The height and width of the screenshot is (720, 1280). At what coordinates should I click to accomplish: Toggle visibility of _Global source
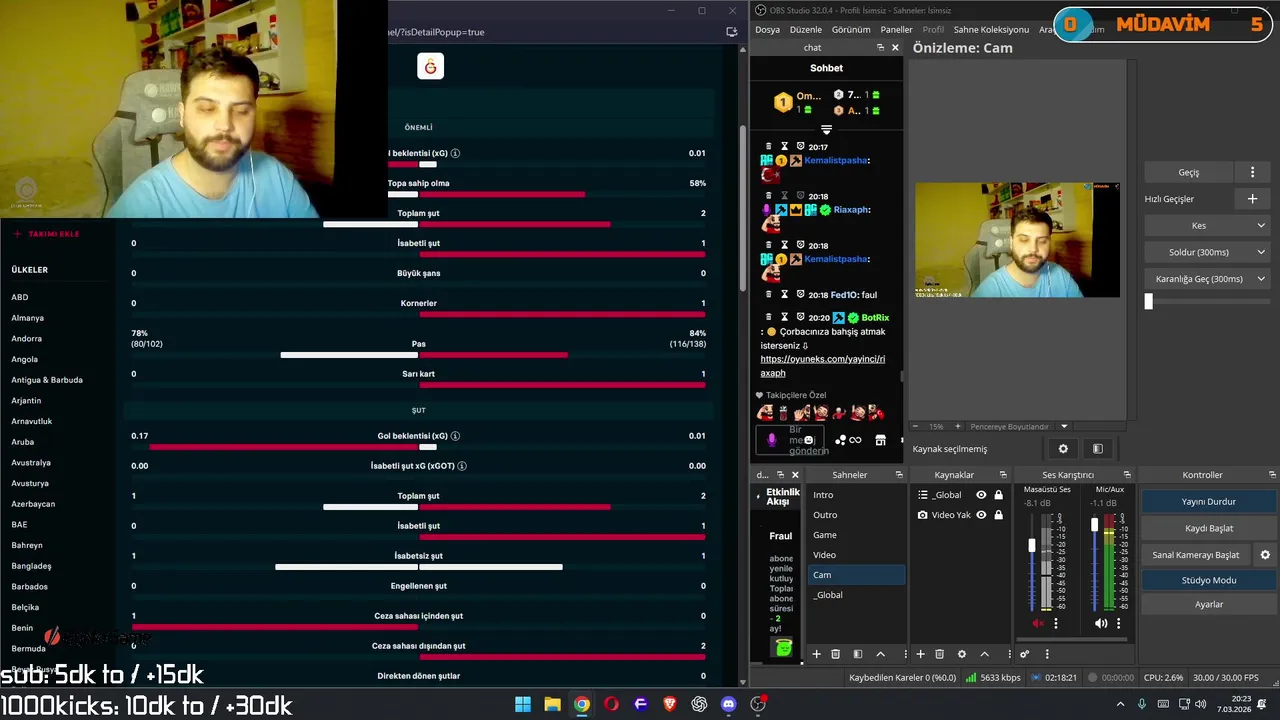(x=981, y=495)
